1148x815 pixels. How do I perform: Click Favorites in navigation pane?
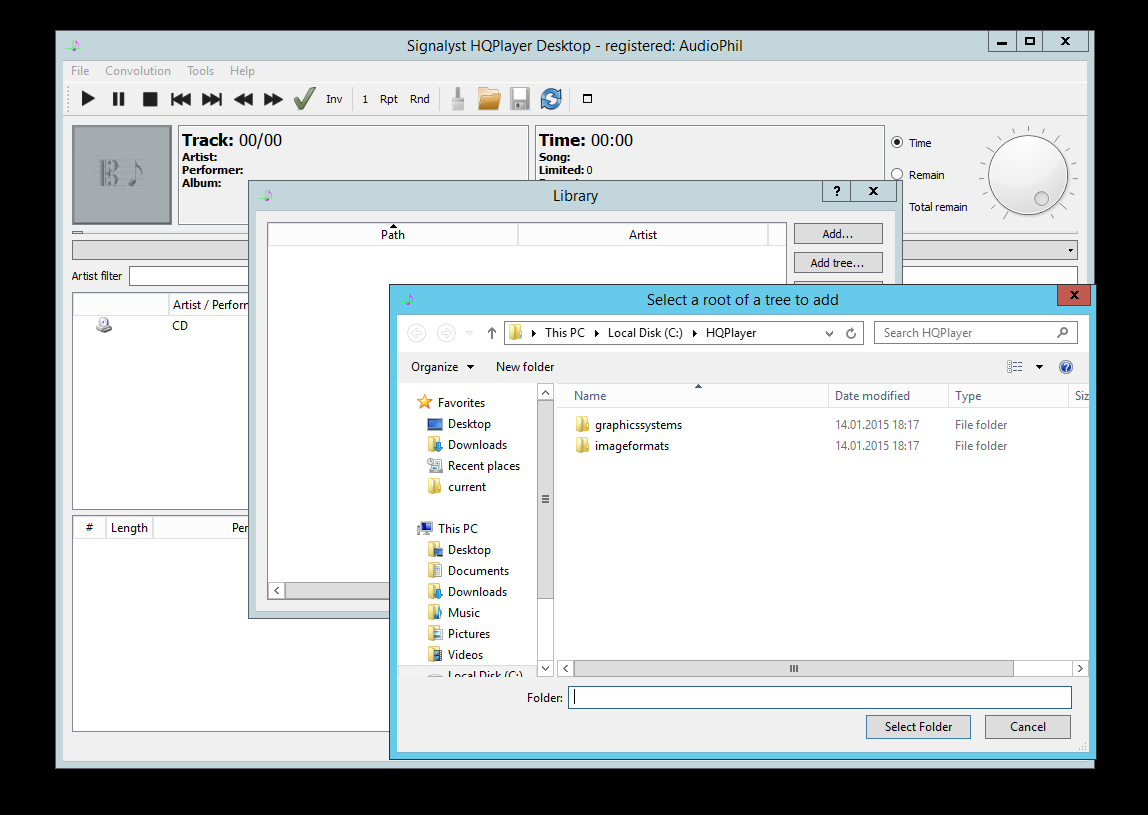click(x=451, y=403)
